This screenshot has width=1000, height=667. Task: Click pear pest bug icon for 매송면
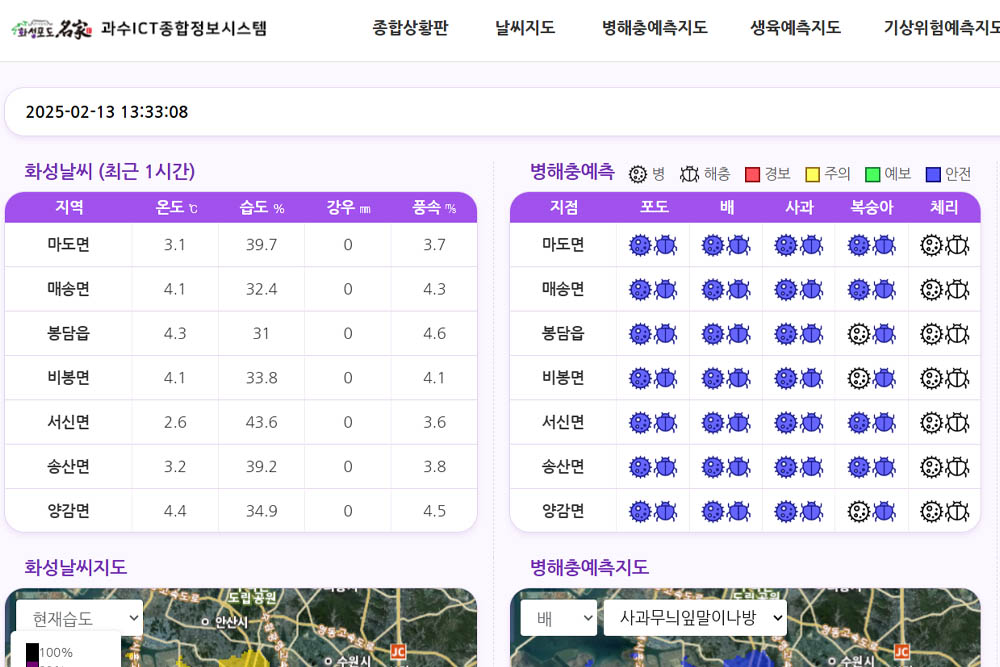coord(739,290)
